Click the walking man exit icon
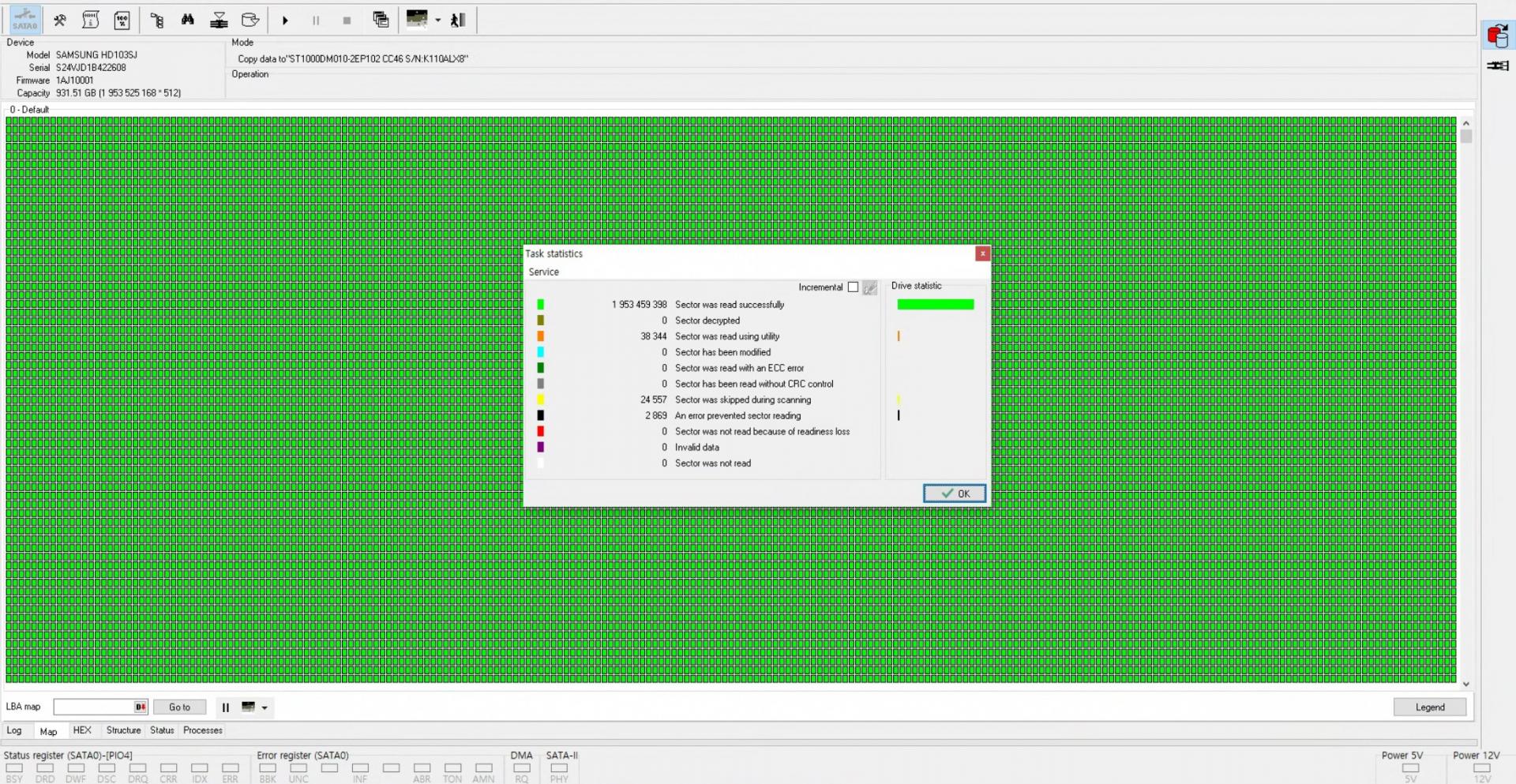 (458, 21)
